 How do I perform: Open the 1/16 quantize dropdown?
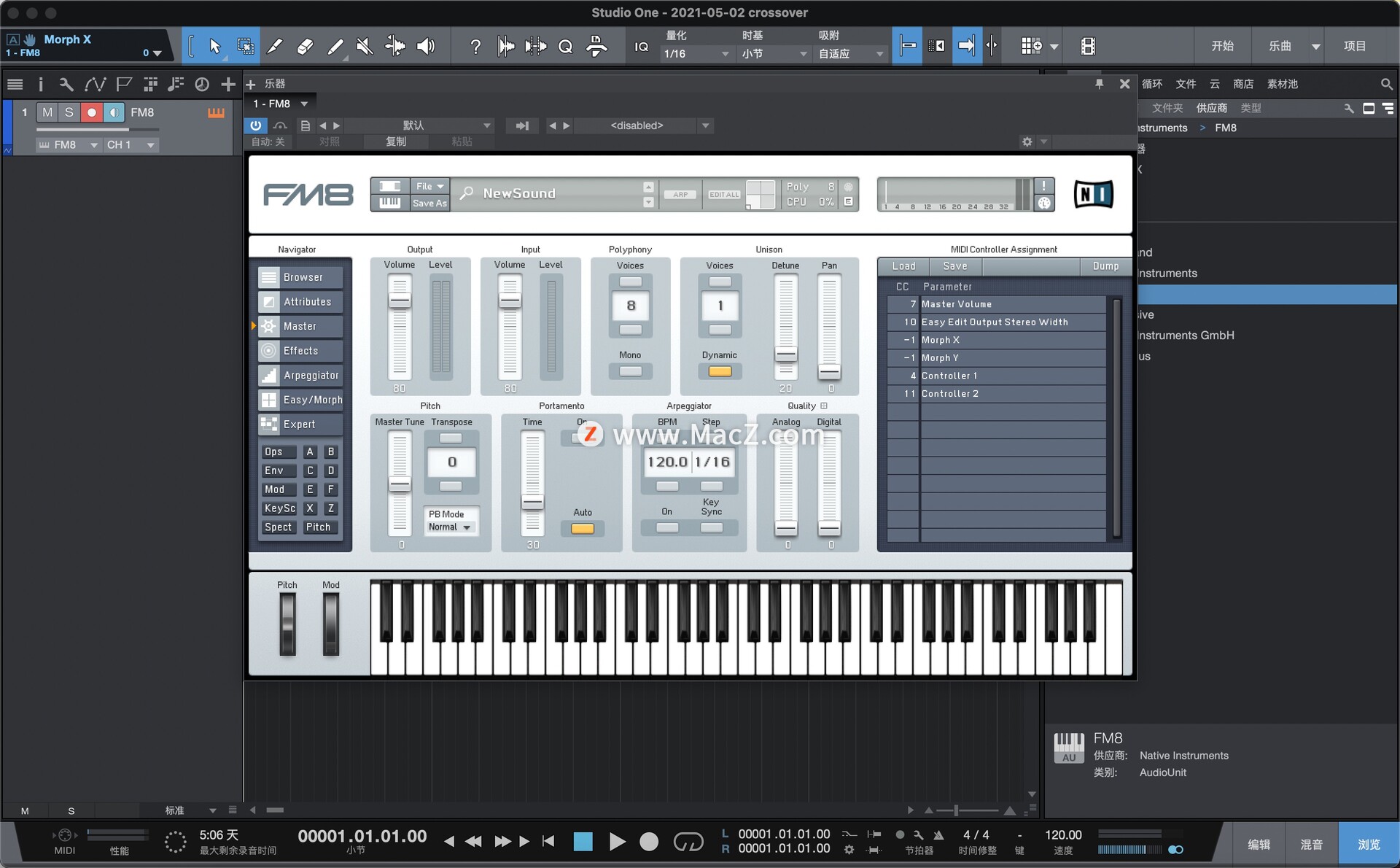(x=696, y=54)
